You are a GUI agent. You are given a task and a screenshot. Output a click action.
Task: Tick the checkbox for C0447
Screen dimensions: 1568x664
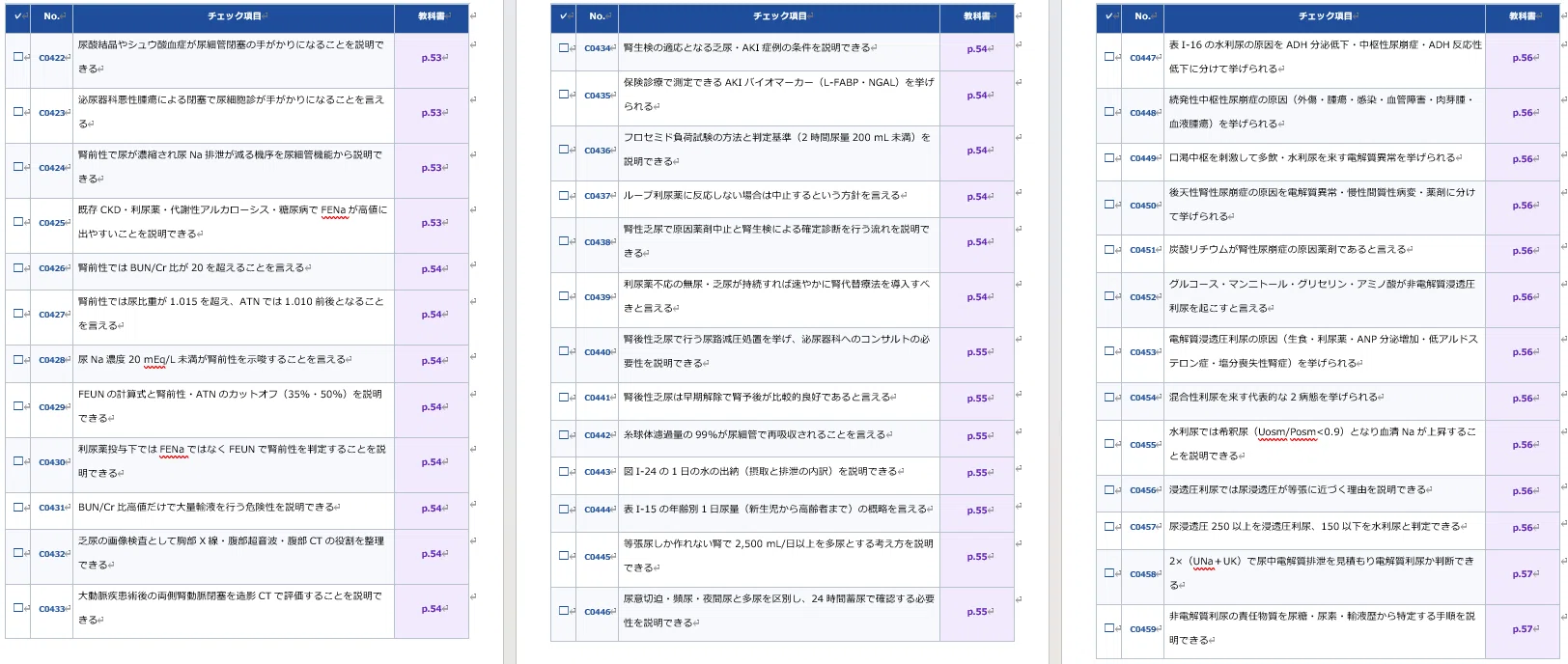tap(1108, 57)
